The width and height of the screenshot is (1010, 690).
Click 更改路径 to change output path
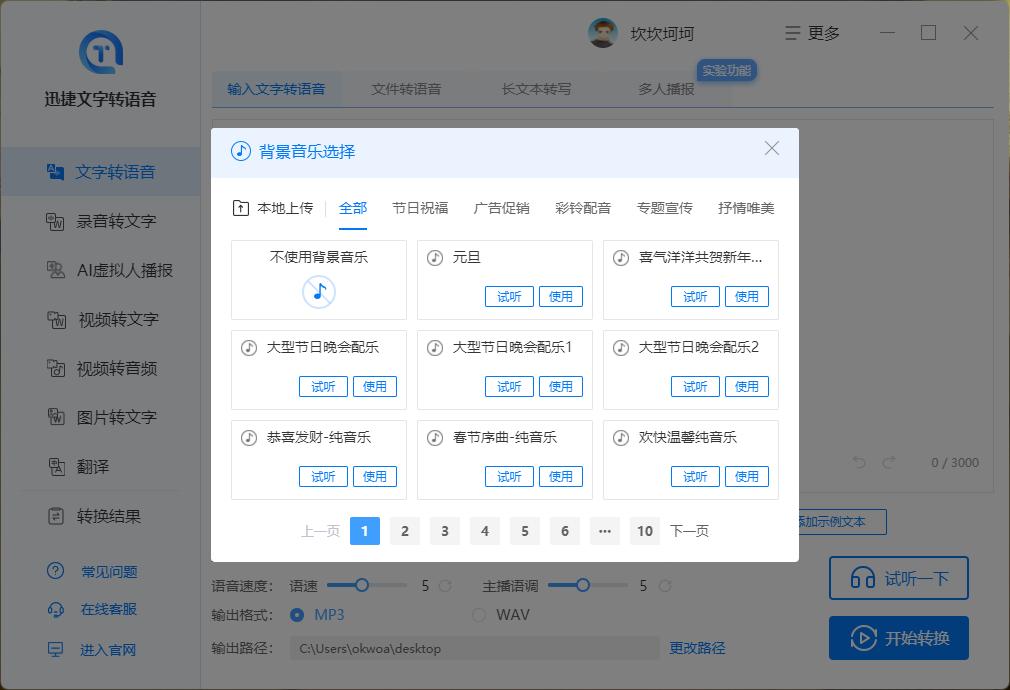point(697,648)
